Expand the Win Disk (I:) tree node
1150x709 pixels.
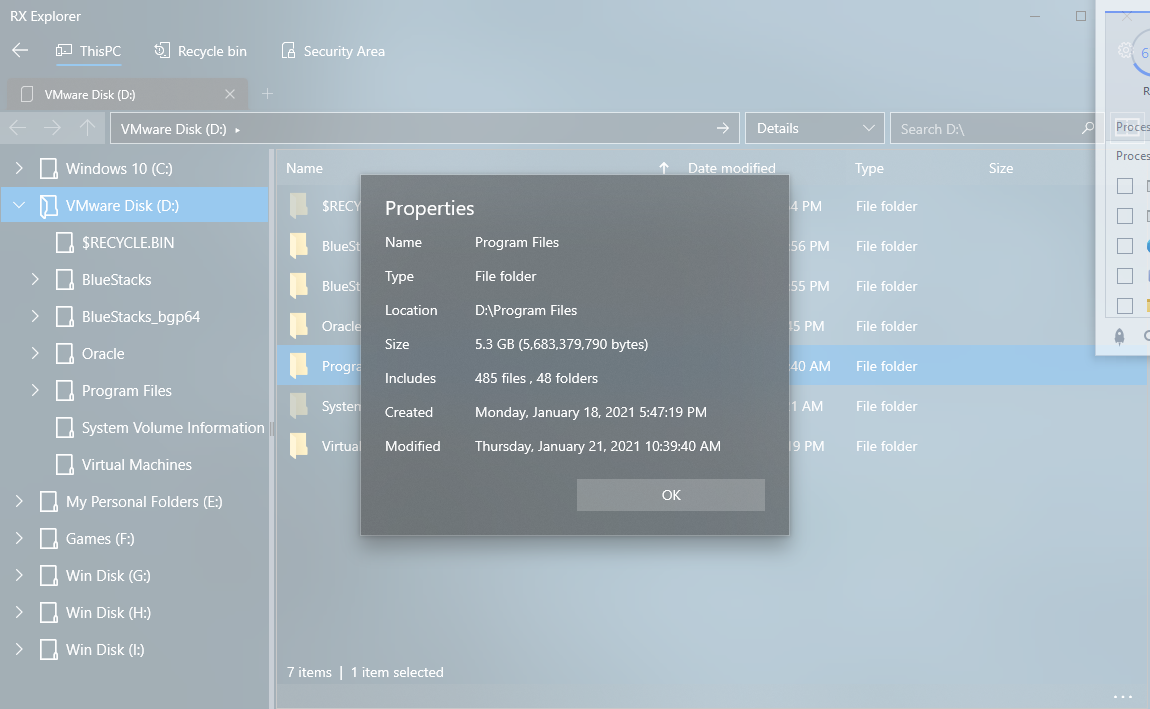(x=19, y=650)
